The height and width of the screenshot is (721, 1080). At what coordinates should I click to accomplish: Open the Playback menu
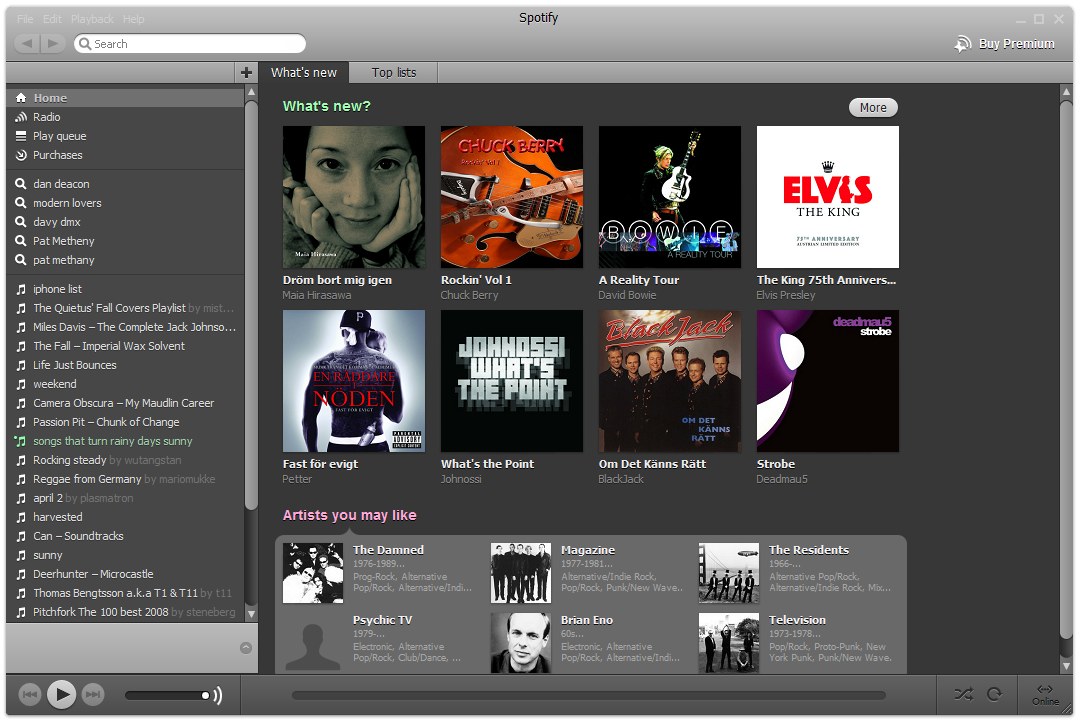92,19
